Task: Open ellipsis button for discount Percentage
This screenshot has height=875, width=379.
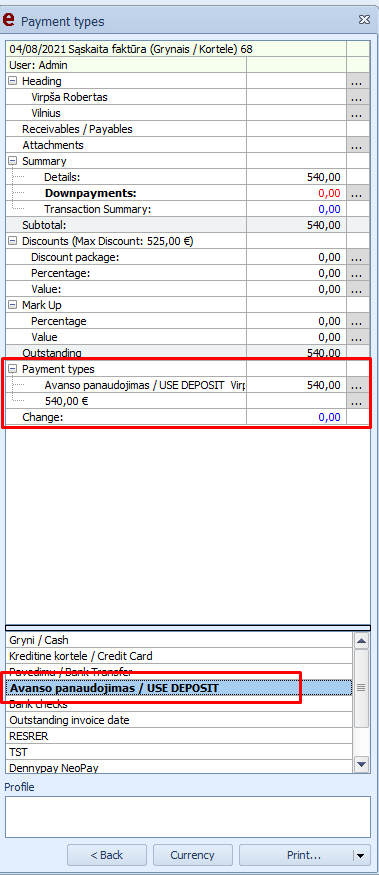Action: [357, 273]
